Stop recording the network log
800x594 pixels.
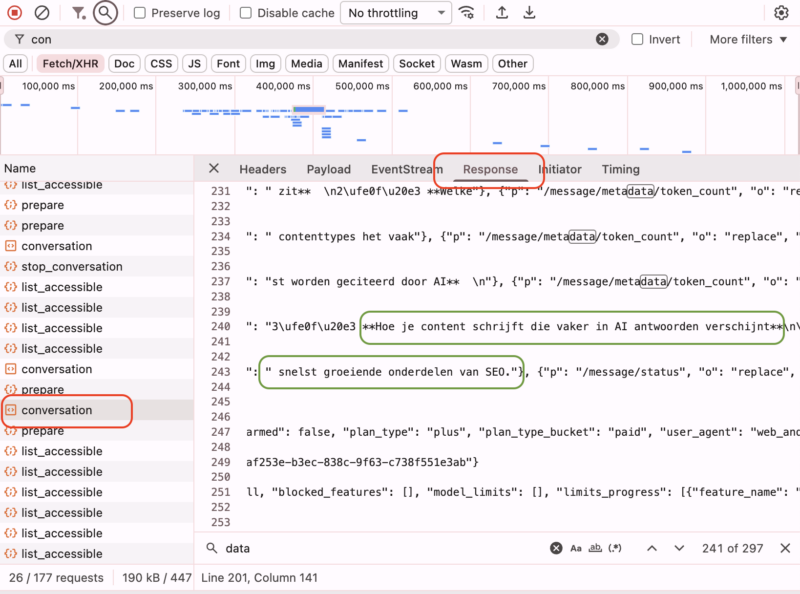click(x=13, y=13)
